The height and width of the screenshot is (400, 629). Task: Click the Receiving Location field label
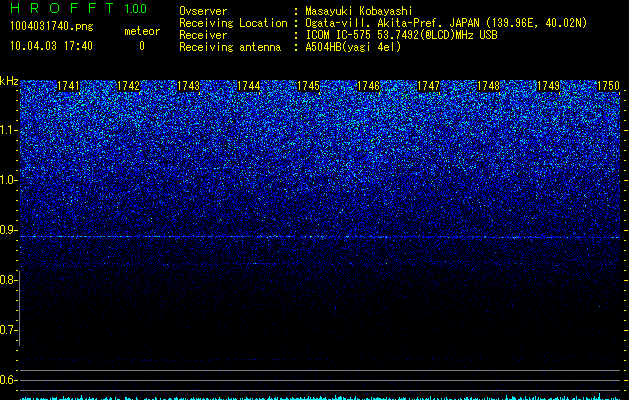[x=233, y=23]
